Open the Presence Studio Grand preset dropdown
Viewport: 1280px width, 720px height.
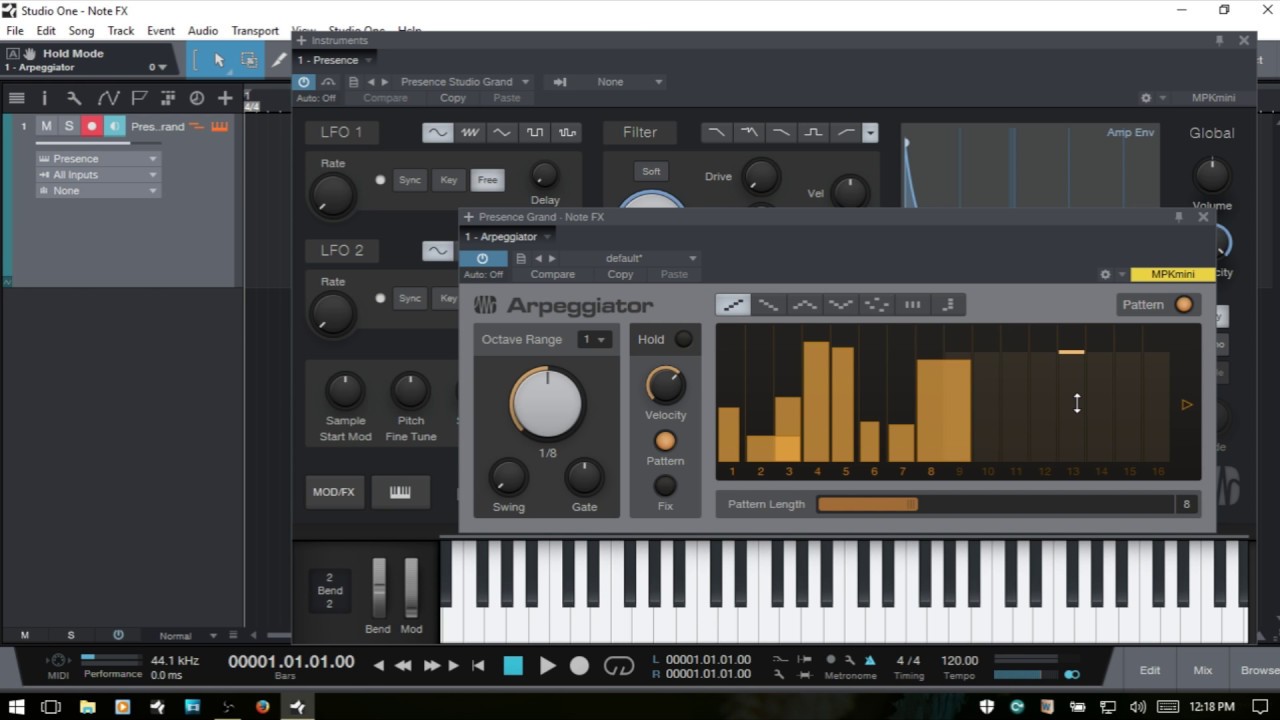464,82
